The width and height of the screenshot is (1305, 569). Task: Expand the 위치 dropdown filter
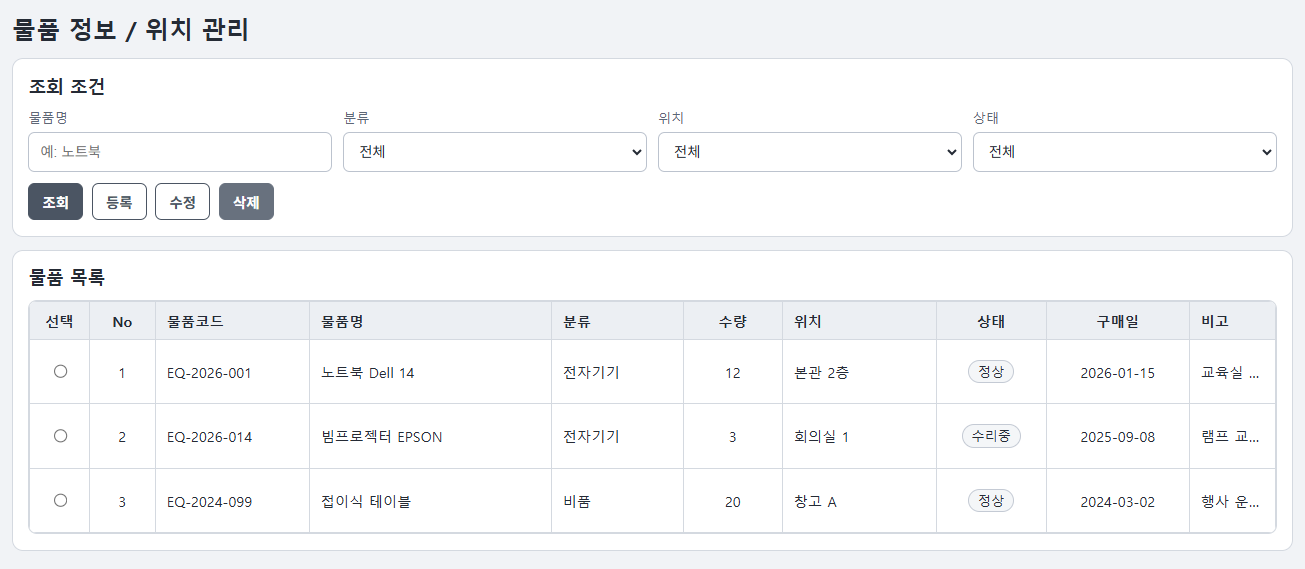[x=809, y=152]
